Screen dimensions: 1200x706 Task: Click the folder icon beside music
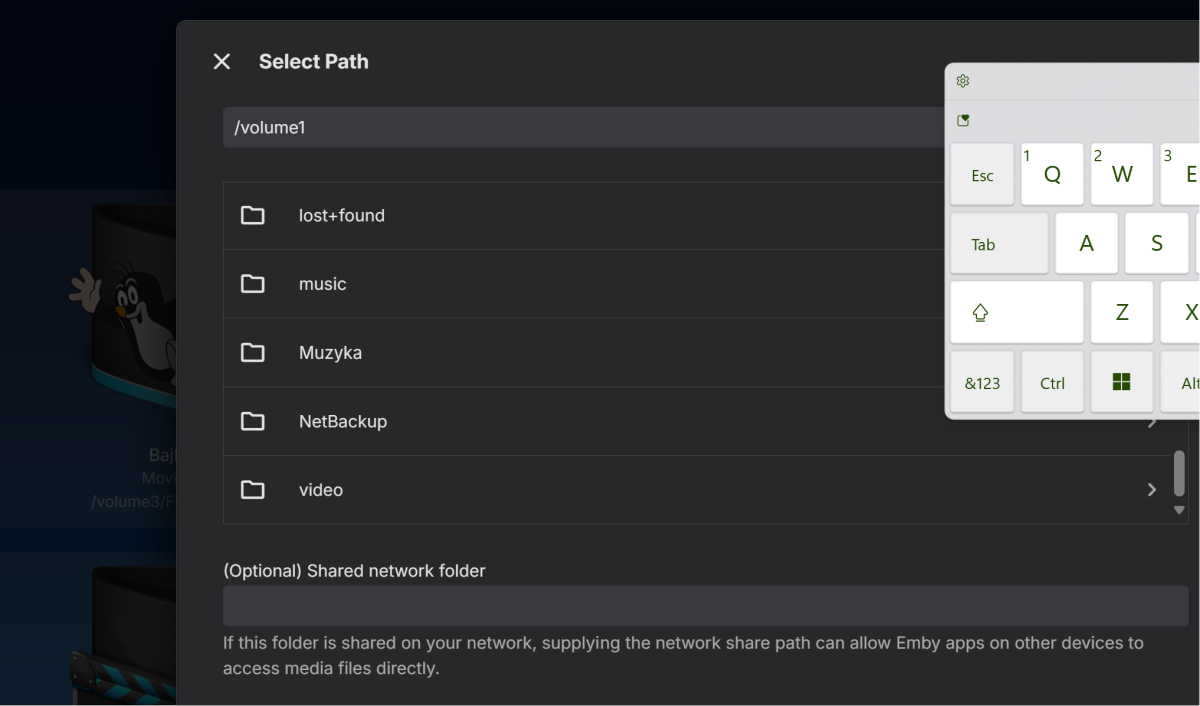click(253, 283)
